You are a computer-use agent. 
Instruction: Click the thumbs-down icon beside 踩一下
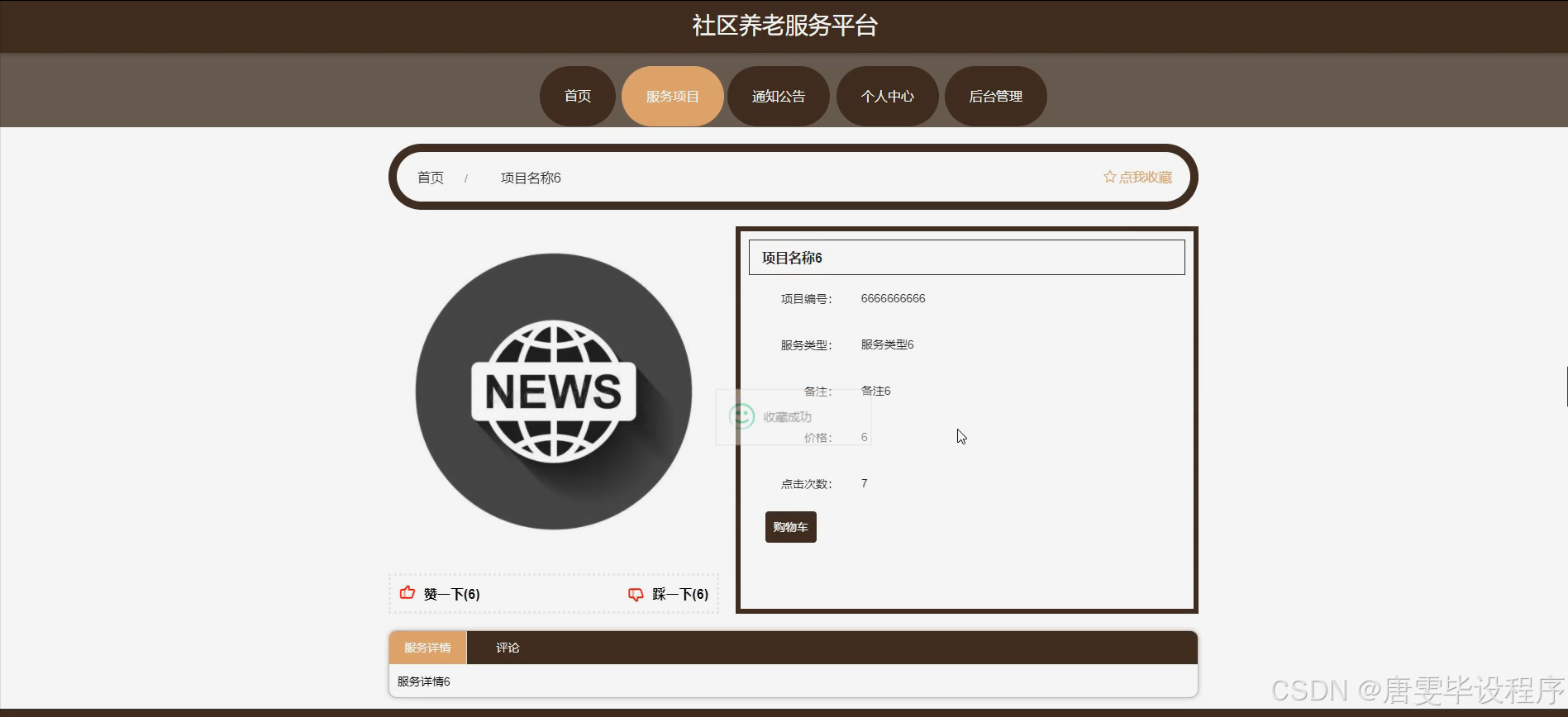(636, 594)
